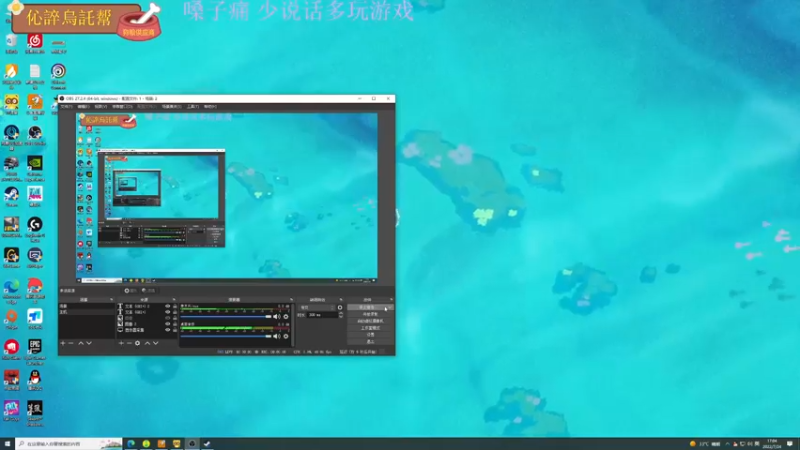The width and height of the screenshot is (800, 450).
Task: Open the Filters button above Sources
Action: (x=148, y=290)
